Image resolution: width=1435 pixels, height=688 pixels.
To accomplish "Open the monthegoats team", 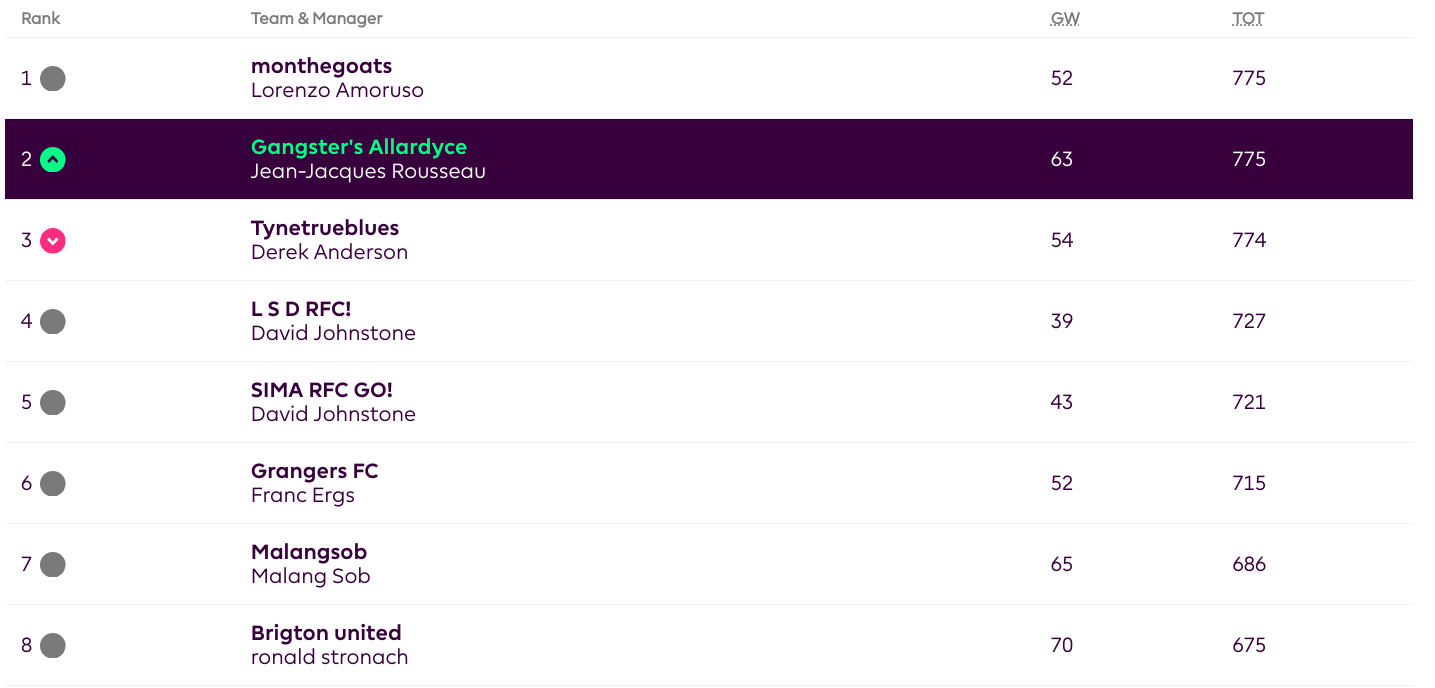I will click(x=321, y=66).
